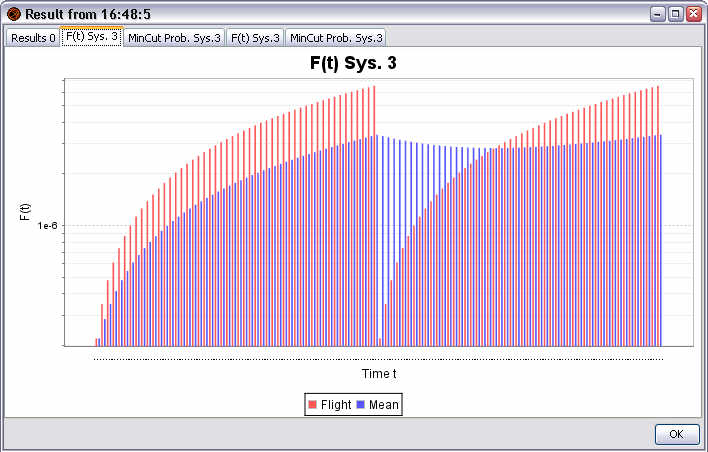Click the chart title F(t) Sys. 3

coord(353,63)
